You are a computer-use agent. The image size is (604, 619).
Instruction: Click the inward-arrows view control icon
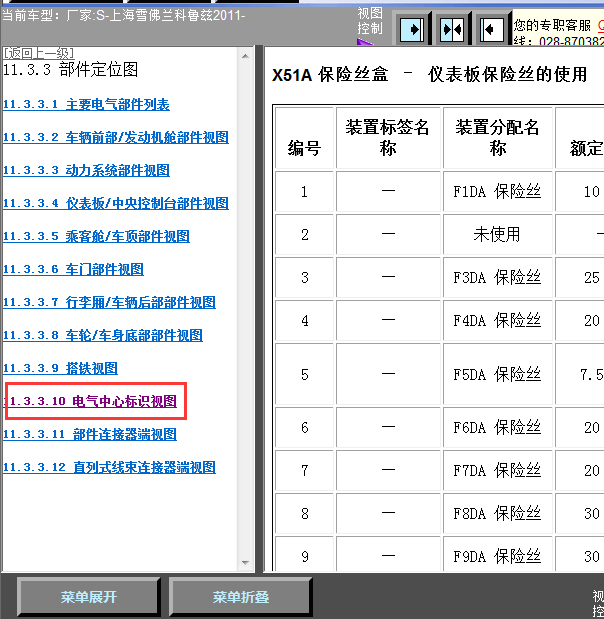point(452,30)
